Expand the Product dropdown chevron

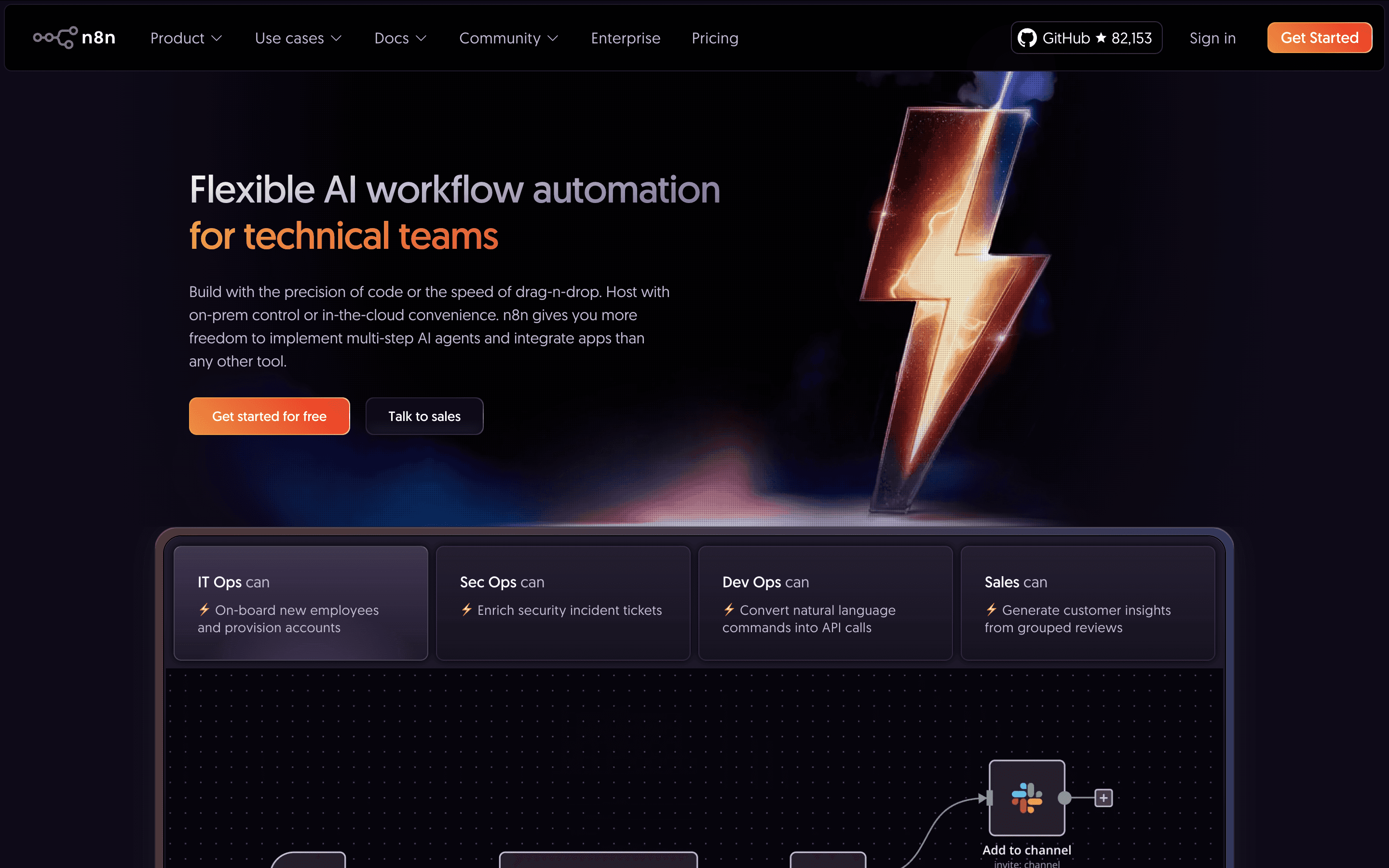click(217, 39)
